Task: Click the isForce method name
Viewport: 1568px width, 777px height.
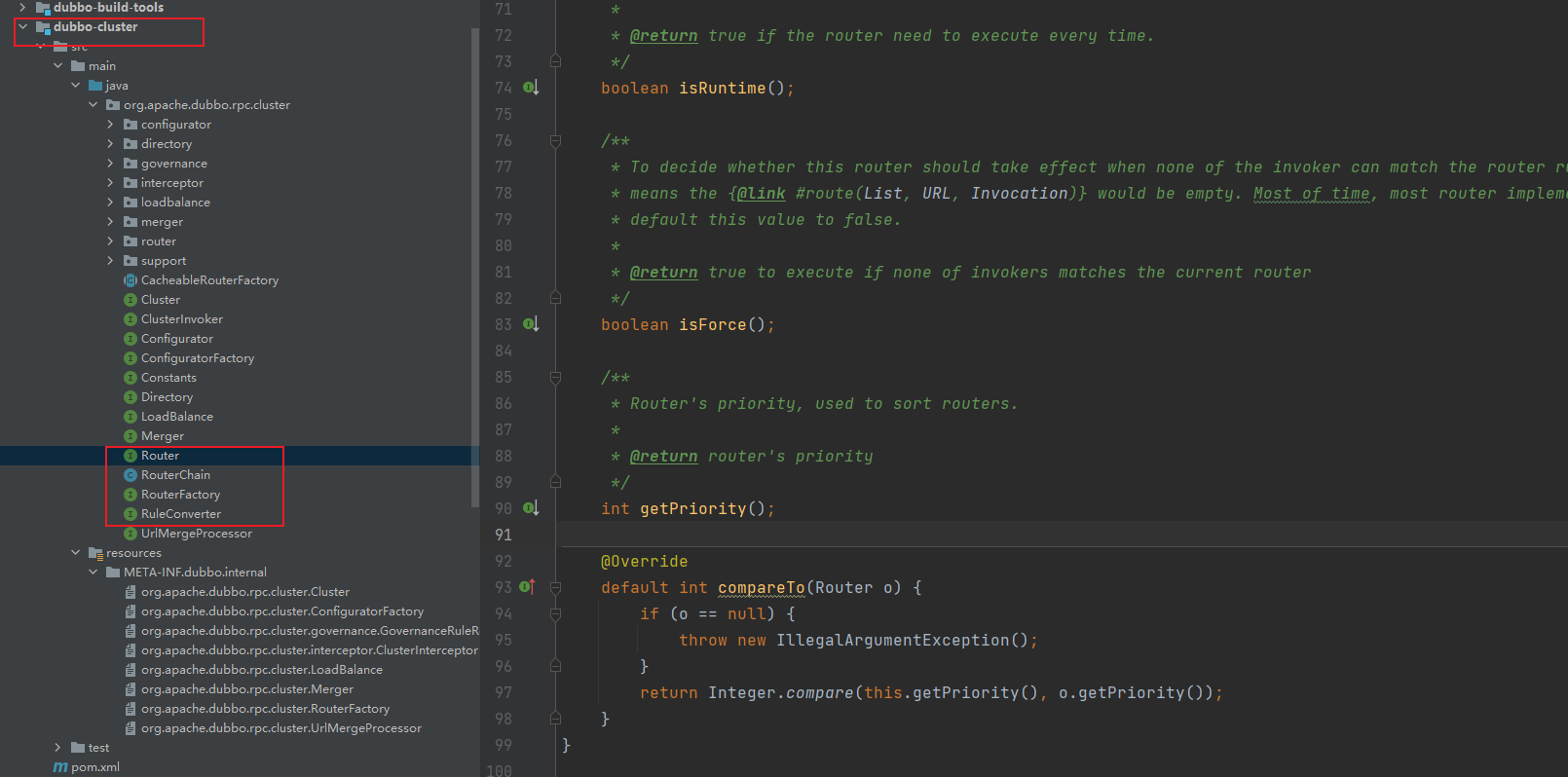Action: point(713,324)
